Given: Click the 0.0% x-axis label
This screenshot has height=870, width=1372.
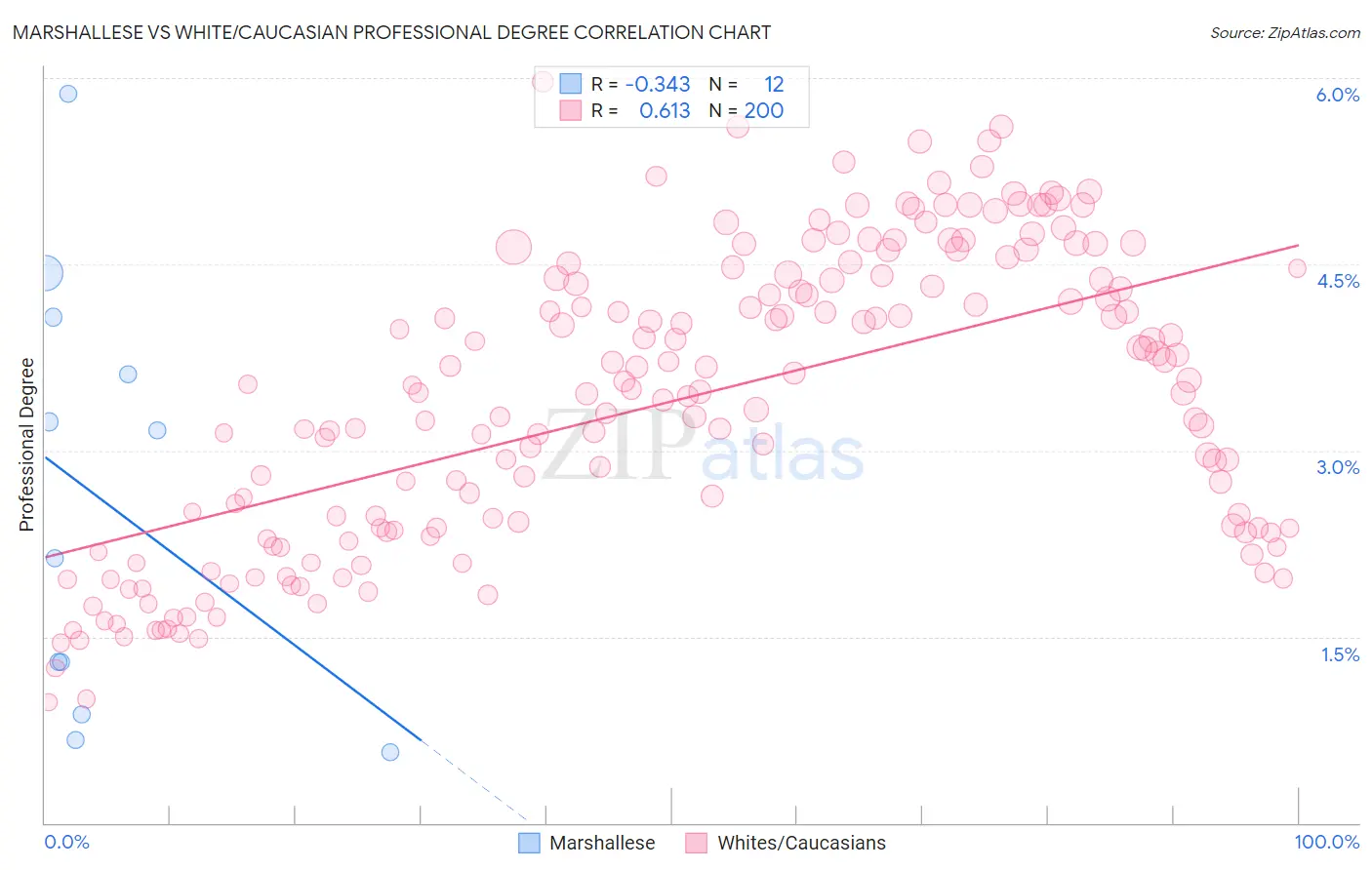Looking at the screenshot, I should pos(67,842).
